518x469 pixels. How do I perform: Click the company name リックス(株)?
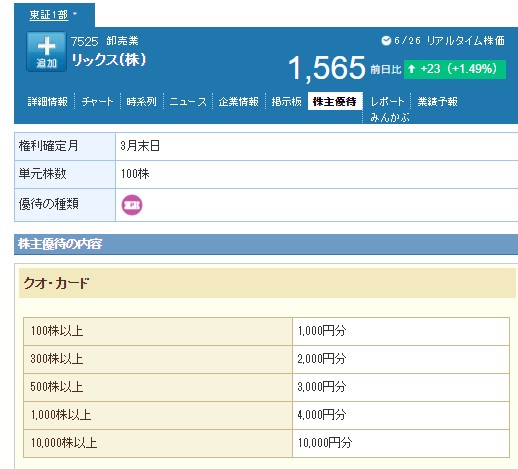click(x=109, y=60)
